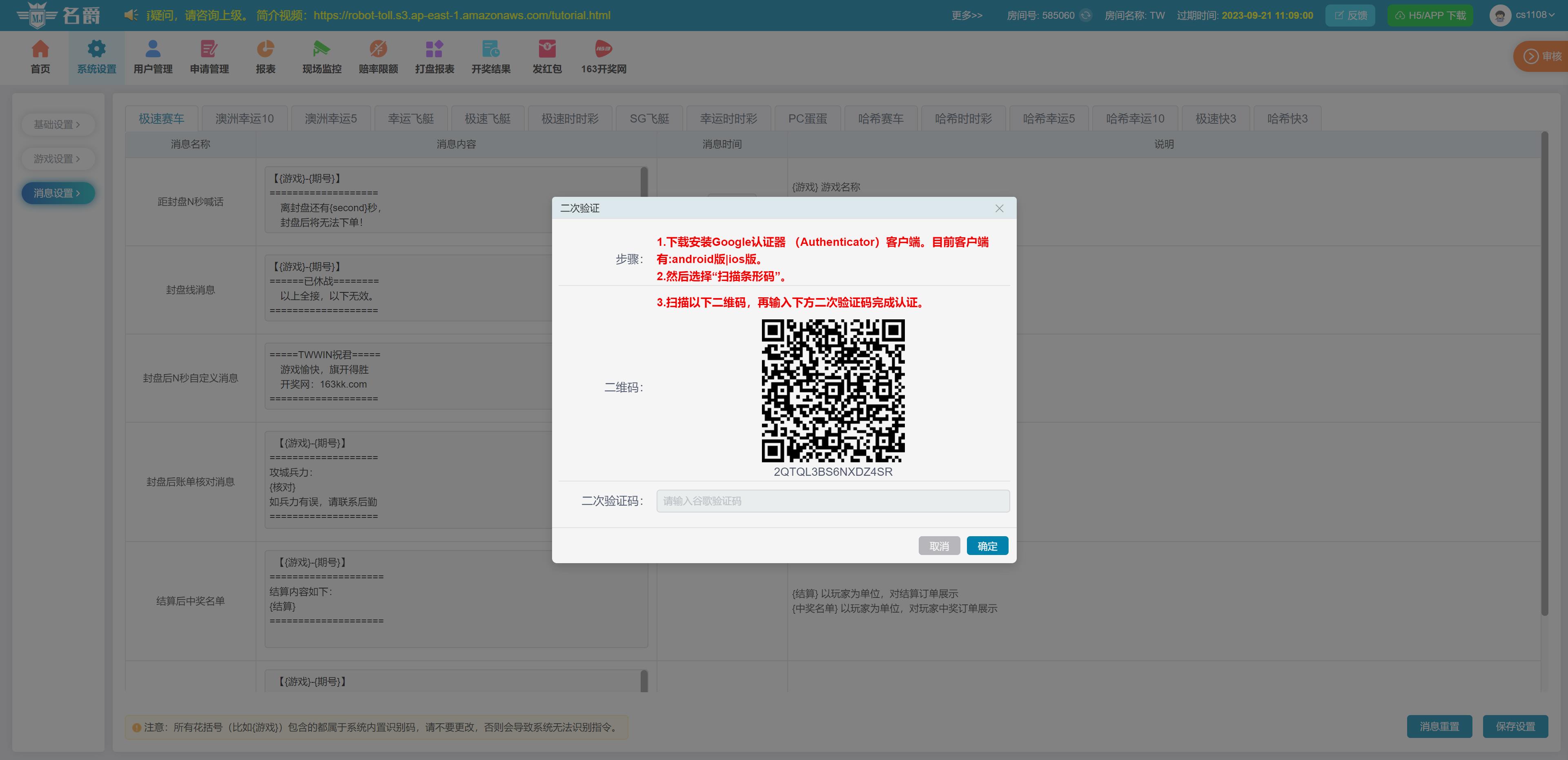Click refresh icon next to room number

click(x=1086, y=15)
